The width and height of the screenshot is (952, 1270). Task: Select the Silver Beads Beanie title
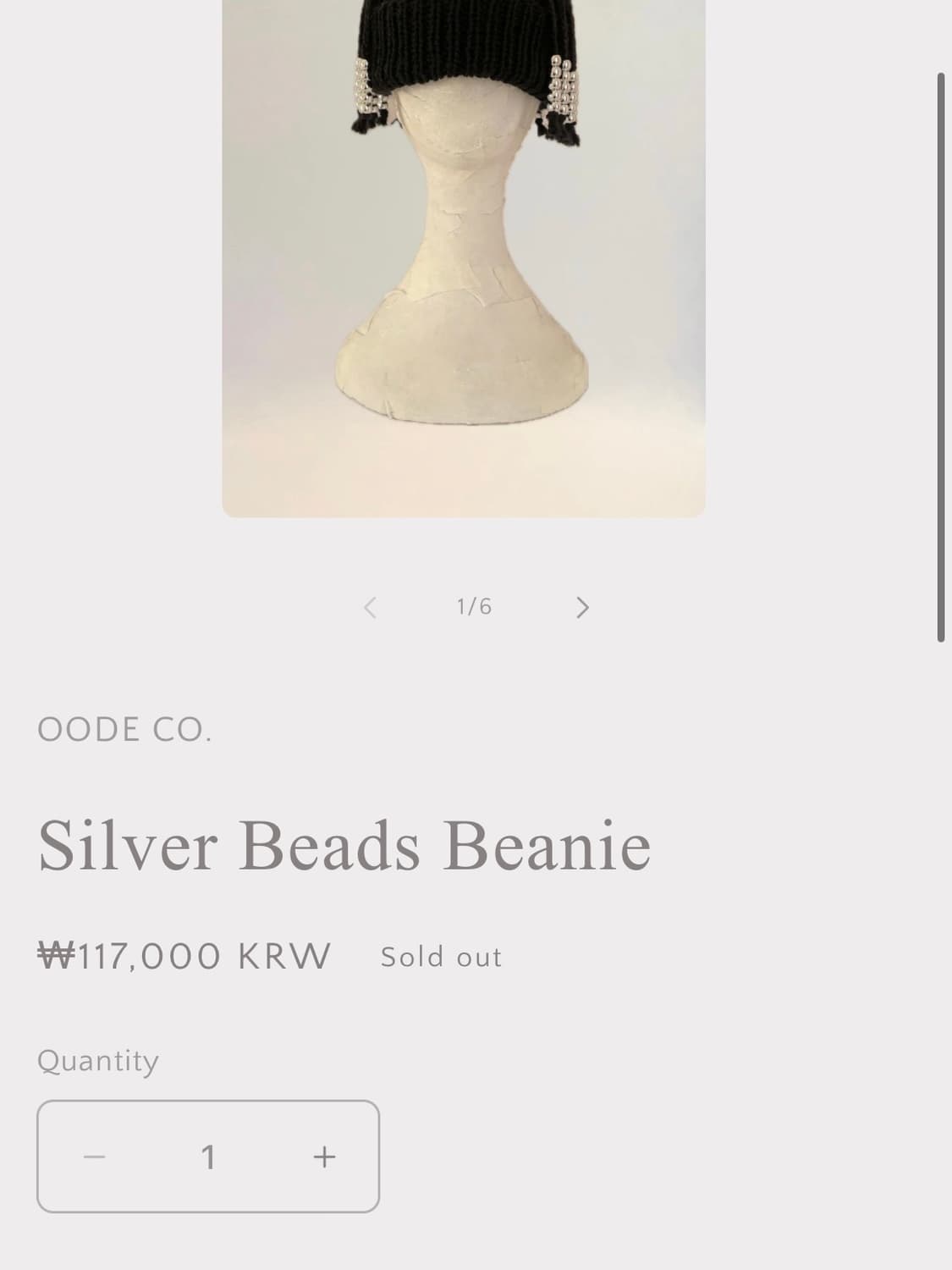[x=344, y=846]
